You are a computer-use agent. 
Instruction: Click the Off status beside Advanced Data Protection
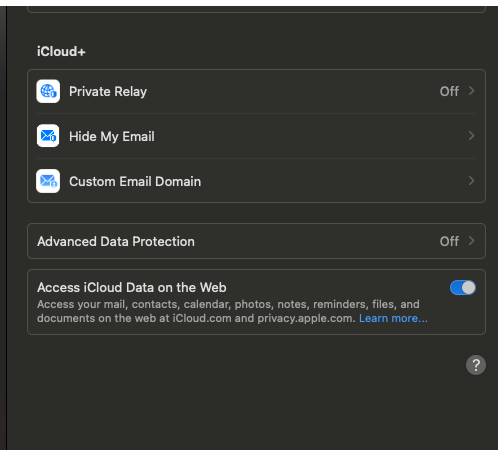[x=449, y=241]
